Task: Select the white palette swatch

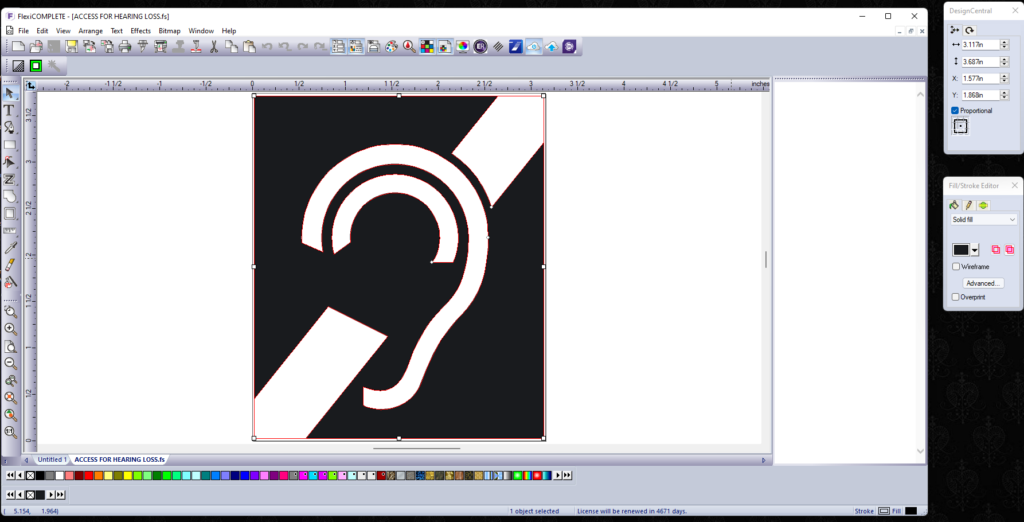Action: (59, 475)
